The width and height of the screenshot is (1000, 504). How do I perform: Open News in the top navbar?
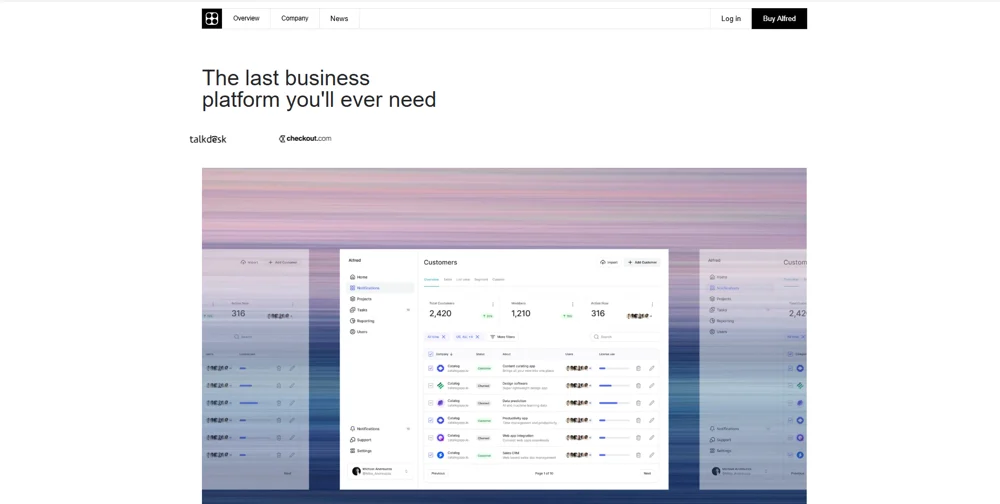pos(339,19)
